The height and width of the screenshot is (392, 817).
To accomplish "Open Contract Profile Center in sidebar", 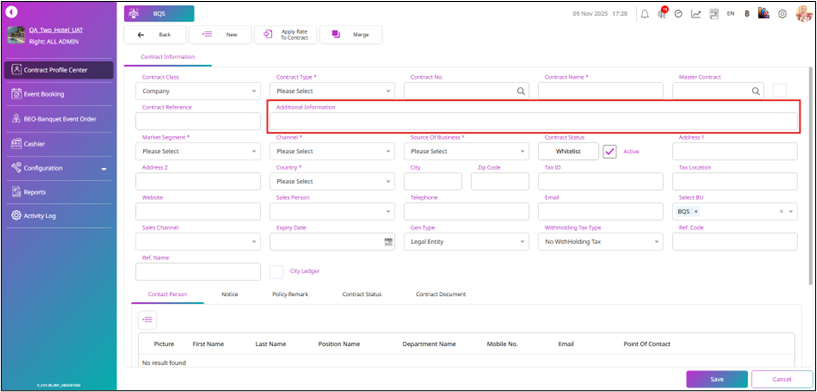I will (59, 70).
